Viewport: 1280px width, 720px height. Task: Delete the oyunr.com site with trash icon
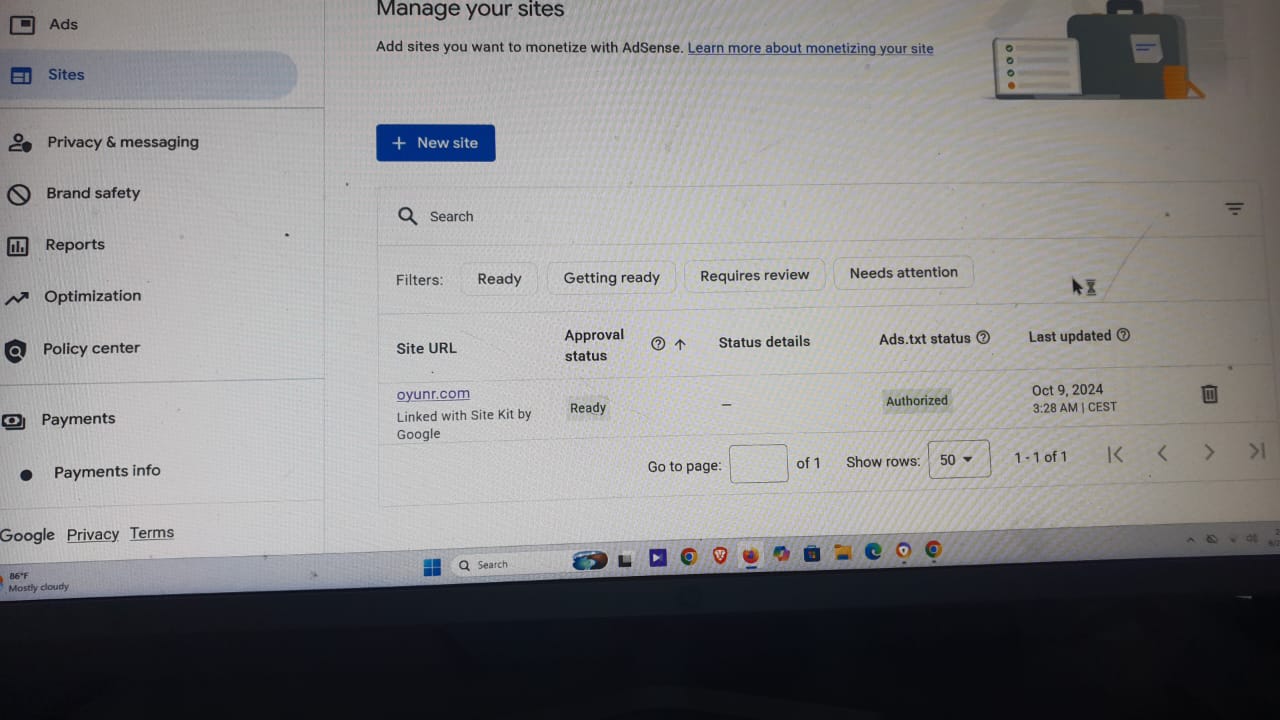pos(1209,394)
